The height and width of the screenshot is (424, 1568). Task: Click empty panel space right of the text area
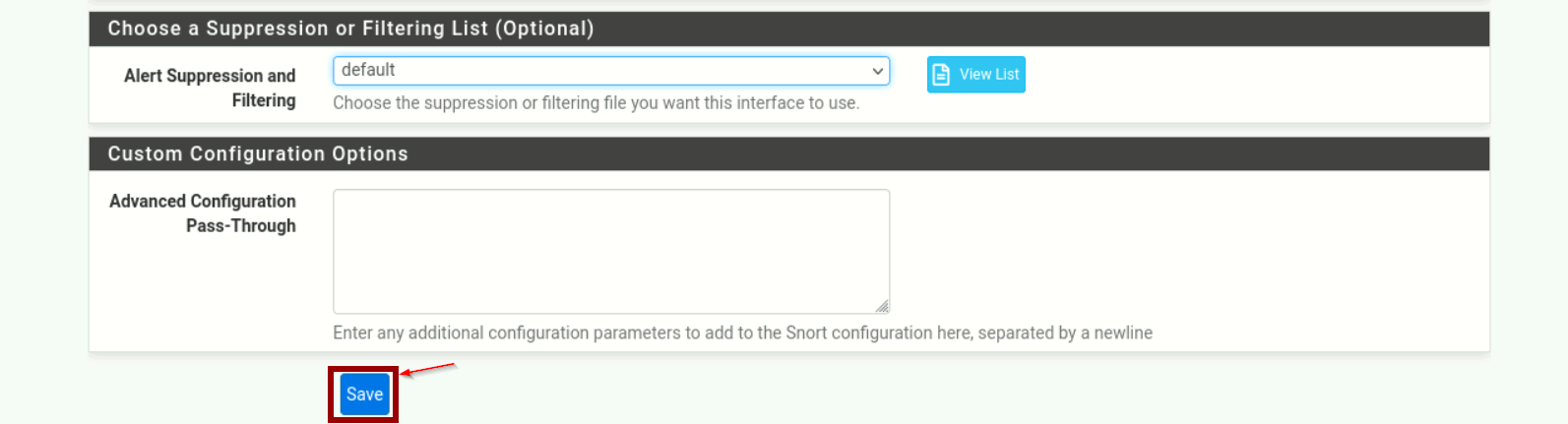(x=1181, y=251)
